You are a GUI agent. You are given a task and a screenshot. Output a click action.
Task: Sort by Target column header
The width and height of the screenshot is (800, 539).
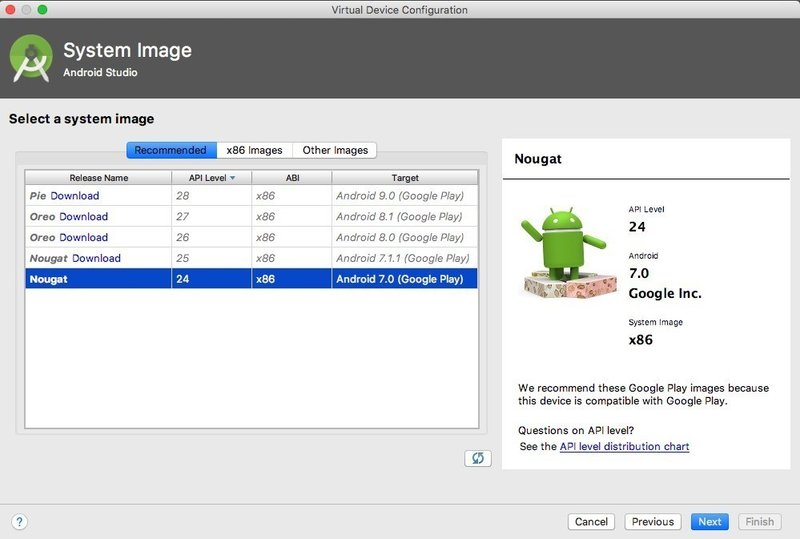(405, 178)
